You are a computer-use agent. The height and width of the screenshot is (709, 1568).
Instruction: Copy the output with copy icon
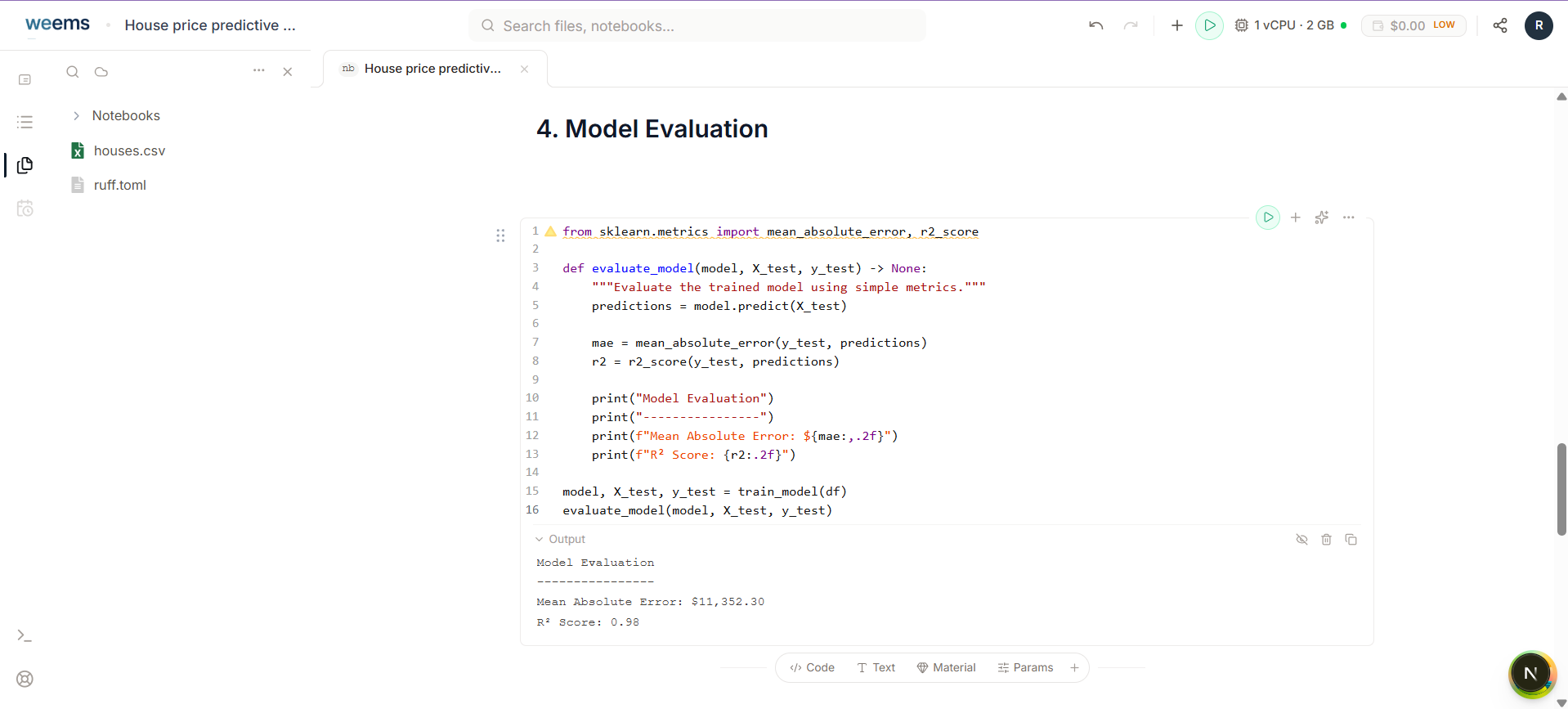[x=1351, y=539]
